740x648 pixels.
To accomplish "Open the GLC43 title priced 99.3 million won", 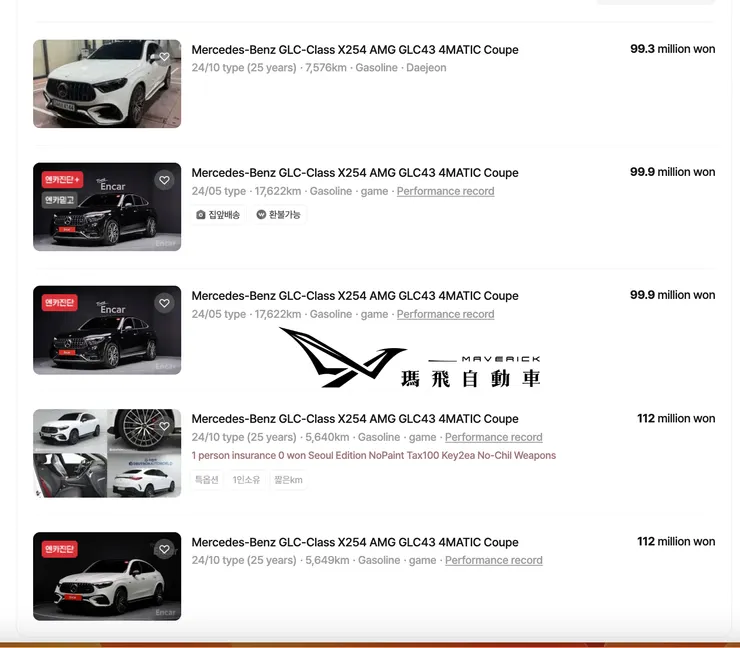I will (x=355, y=50).
